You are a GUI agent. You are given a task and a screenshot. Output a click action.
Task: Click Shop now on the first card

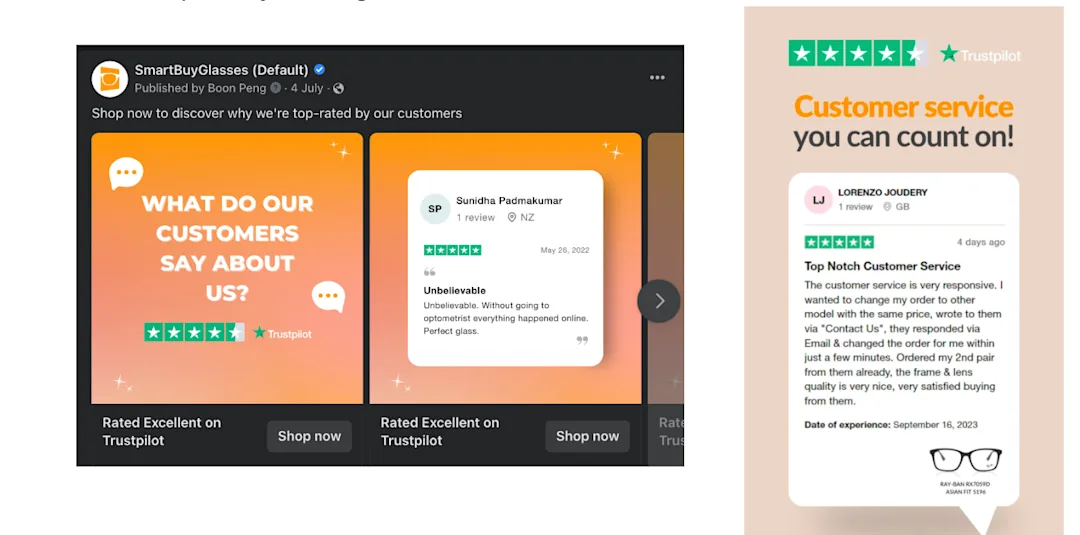click(x=309, y=436)
